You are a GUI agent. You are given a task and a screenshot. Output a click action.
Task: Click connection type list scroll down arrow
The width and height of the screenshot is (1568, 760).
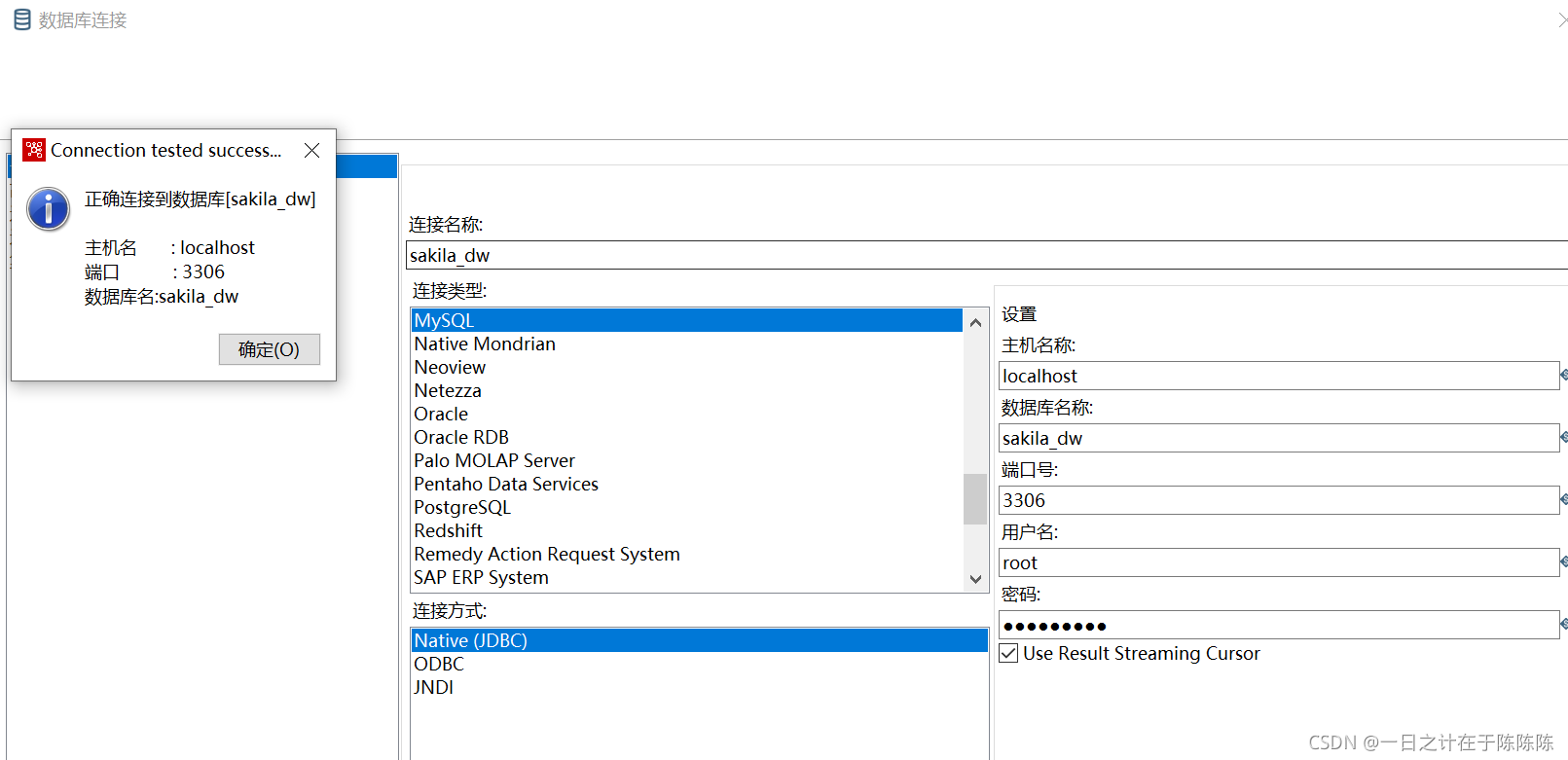975,579
